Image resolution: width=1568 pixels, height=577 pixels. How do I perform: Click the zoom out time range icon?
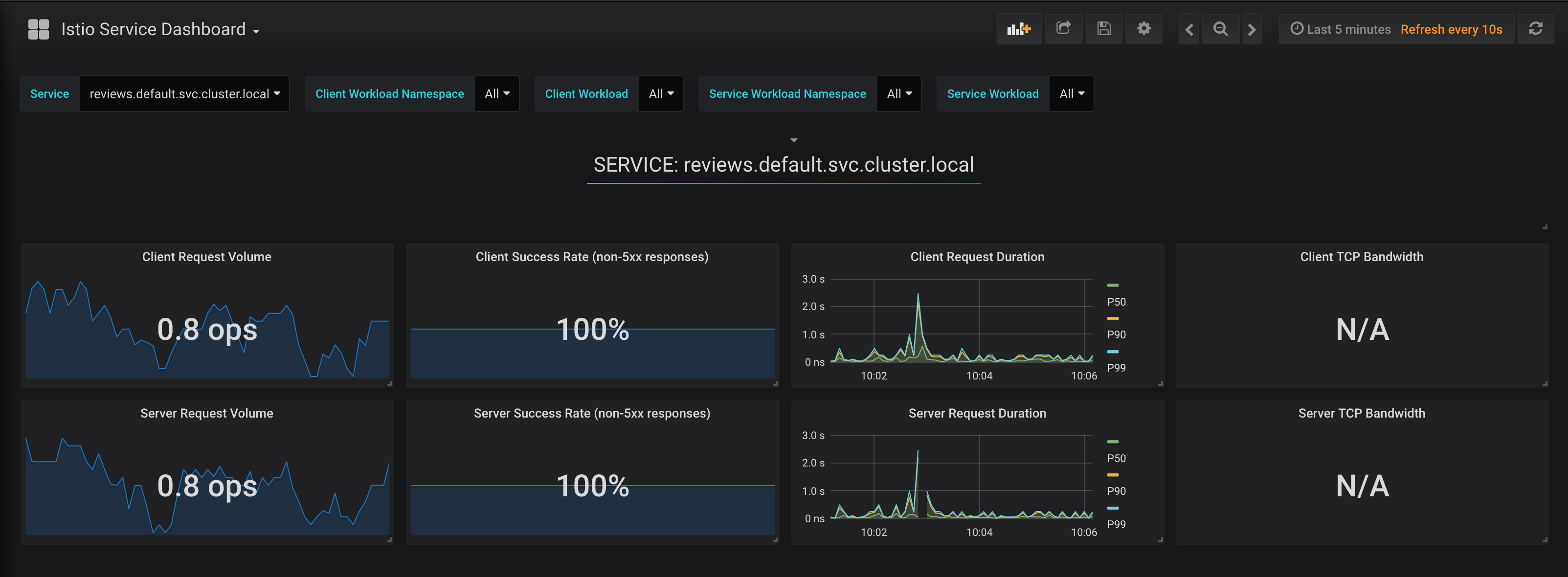[1220, 29]
